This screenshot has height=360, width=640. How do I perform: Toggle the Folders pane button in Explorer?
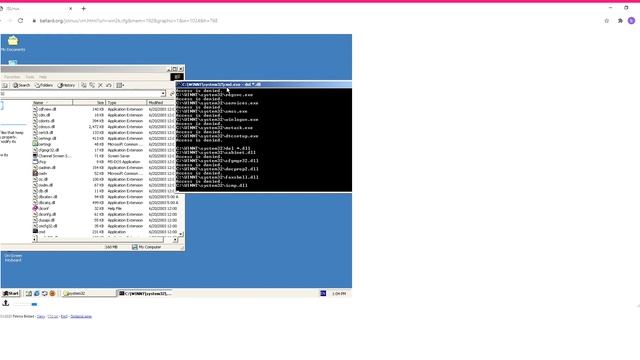click(x=44, y=85)
